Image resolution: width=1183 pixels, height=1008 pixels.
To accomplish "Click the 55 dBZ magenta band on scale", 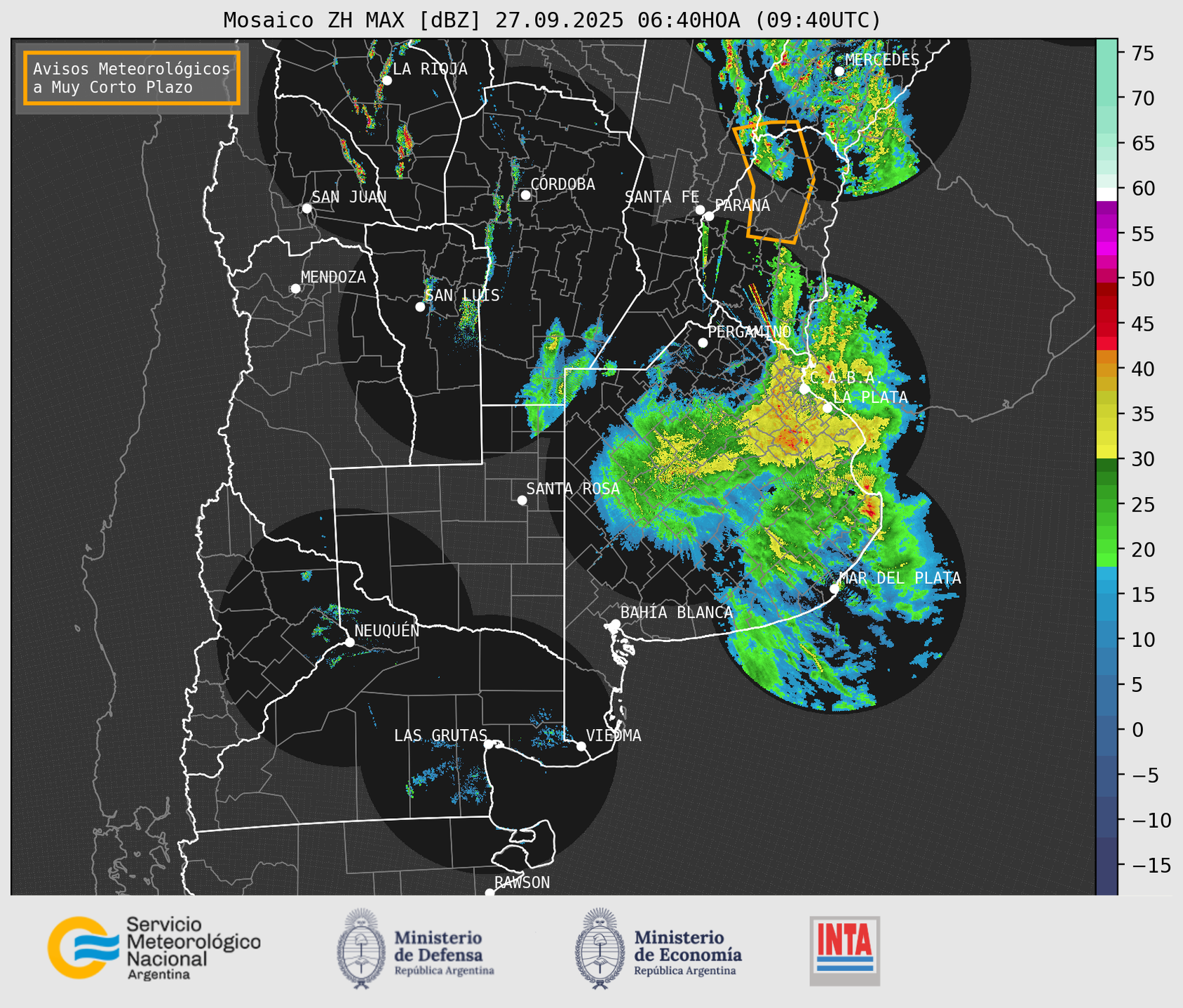I will point(1107,233).
